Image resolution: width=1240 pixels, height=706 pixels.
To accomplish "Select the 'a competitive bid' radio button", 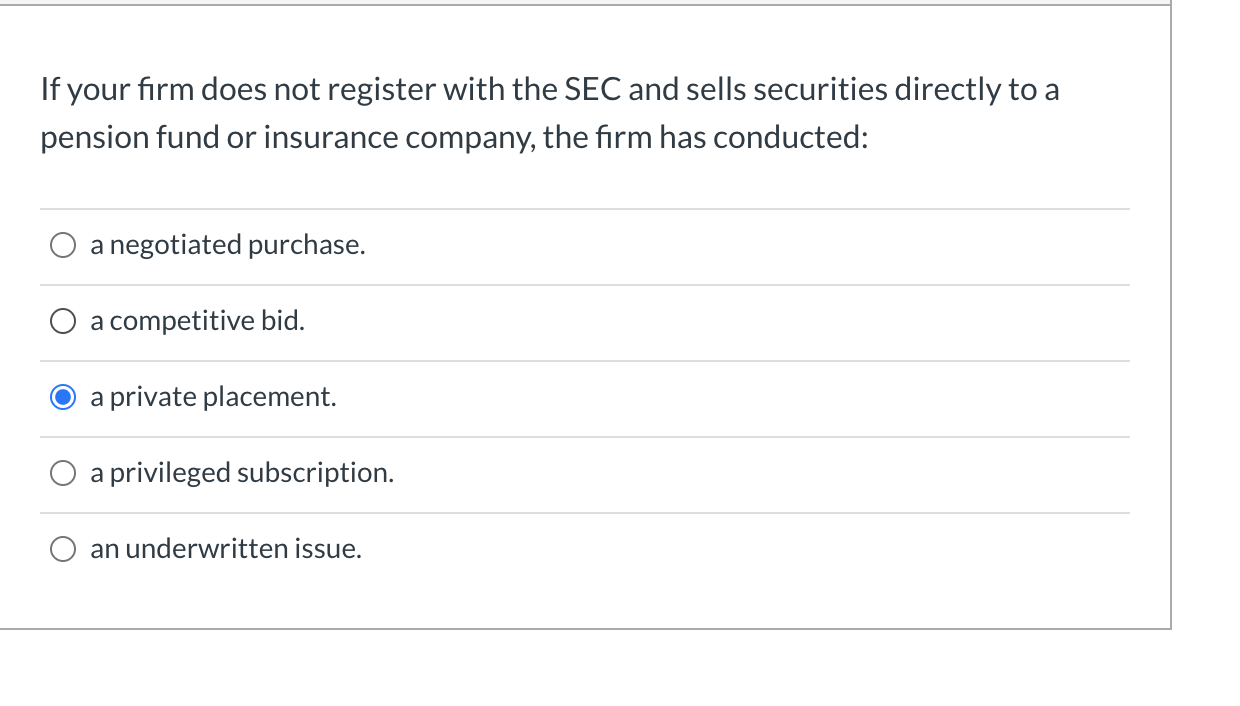I will click(62, 320).
